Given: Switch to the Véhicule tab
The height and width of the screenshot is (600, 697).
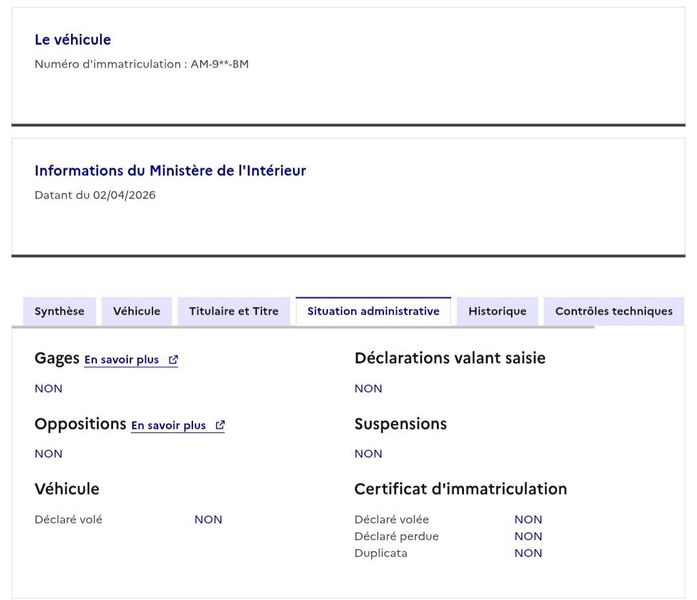Looking at the screenshot, I should coord(136,311).
